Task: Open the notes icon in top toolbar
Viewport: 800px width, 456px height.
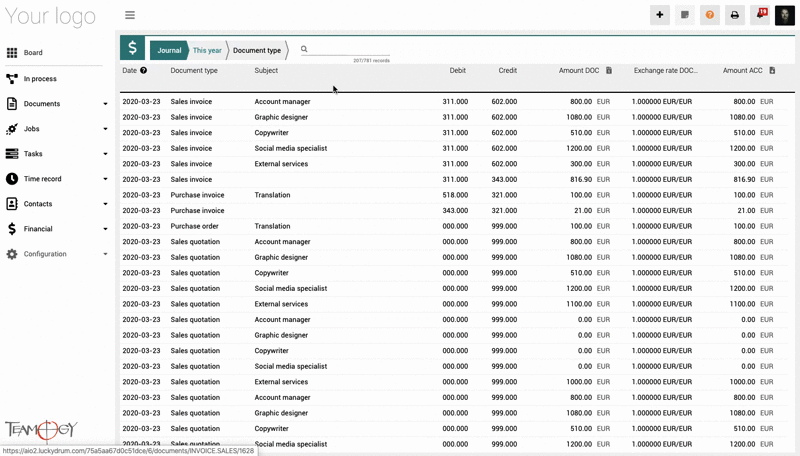Action: point(685,15)
